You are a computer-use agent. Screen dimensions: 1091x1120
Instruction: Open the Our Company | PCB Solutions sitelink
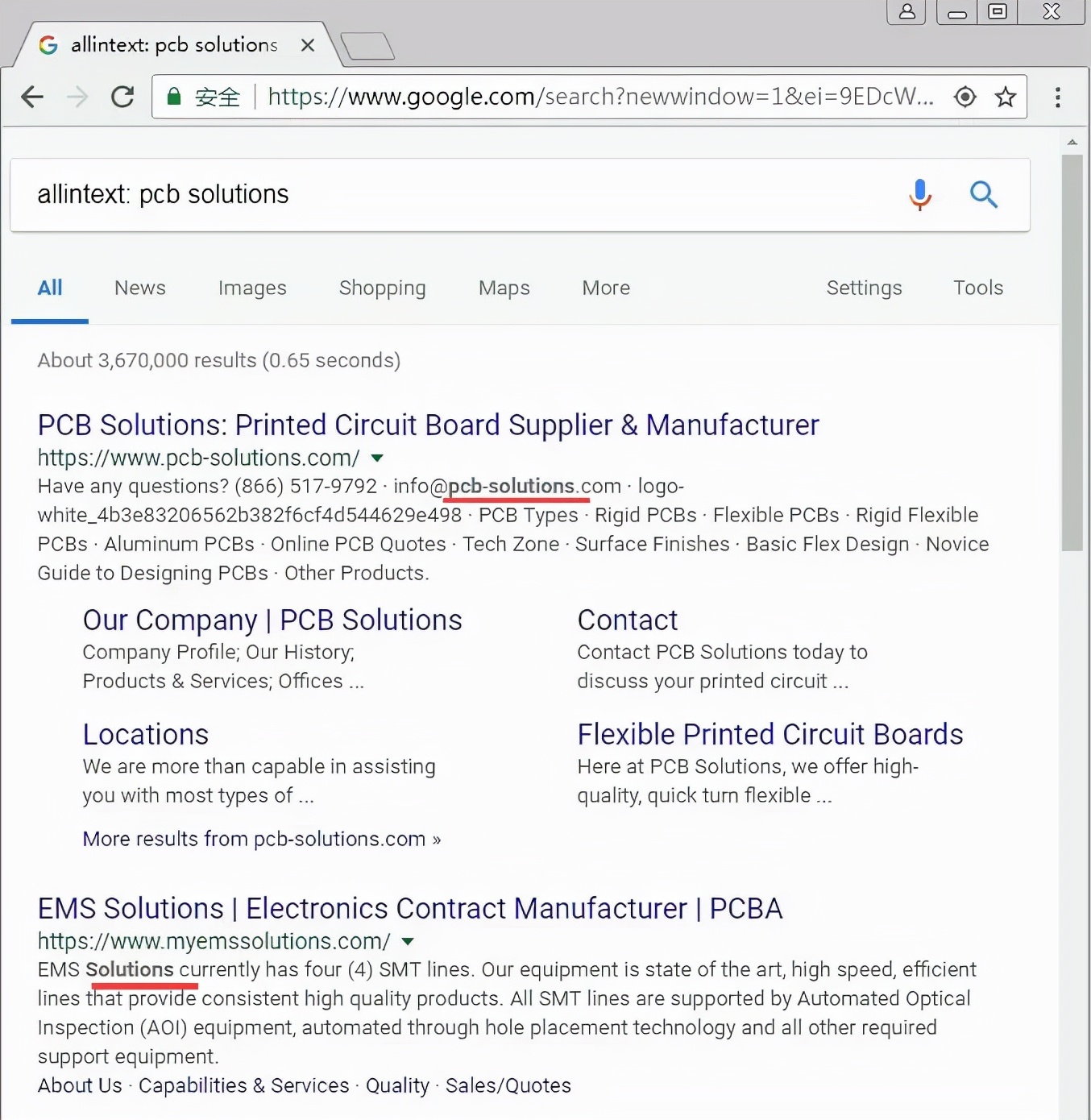(272, 620)
